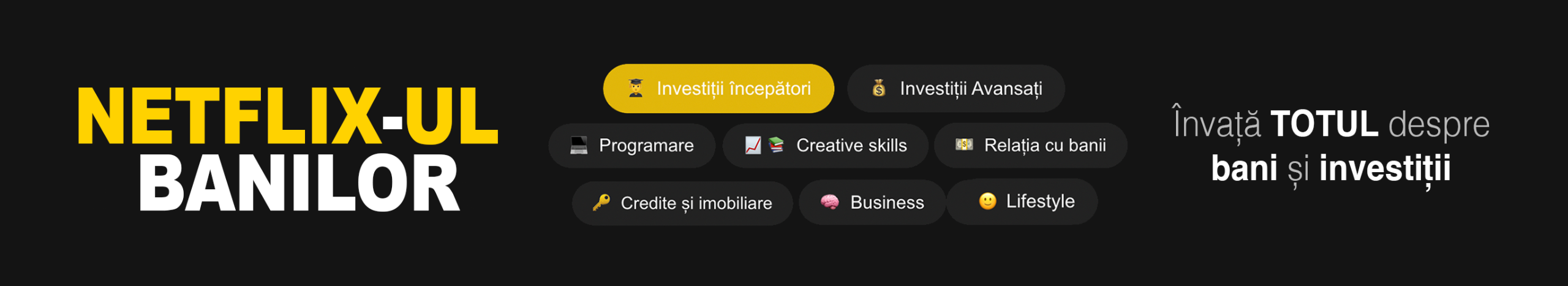The height and width of the screenshot is (286, 1568).
Task: Open the Credite și imobiliare label
Action: click(x=696, y=203)
